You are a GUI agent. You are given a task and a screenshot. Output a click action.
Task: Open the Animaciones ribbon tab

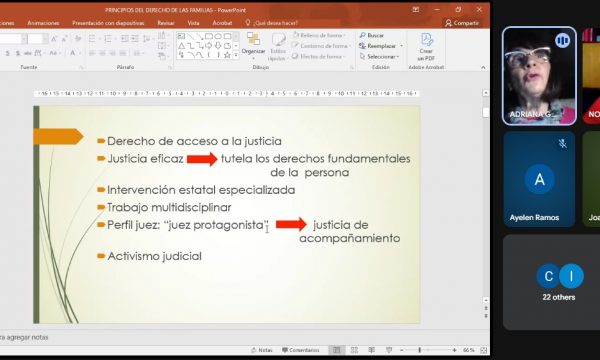[x=43, y=23]
